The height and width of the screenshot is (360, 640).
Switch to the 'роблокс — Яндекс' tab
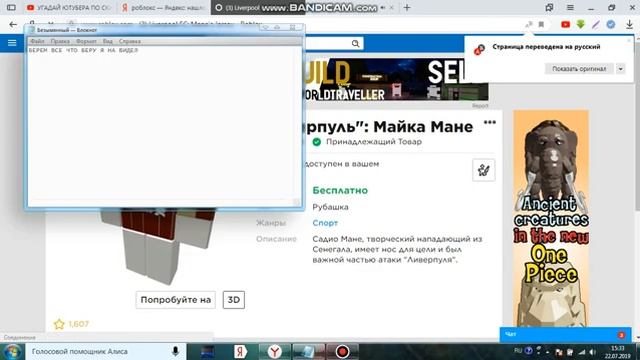point(163,7)
